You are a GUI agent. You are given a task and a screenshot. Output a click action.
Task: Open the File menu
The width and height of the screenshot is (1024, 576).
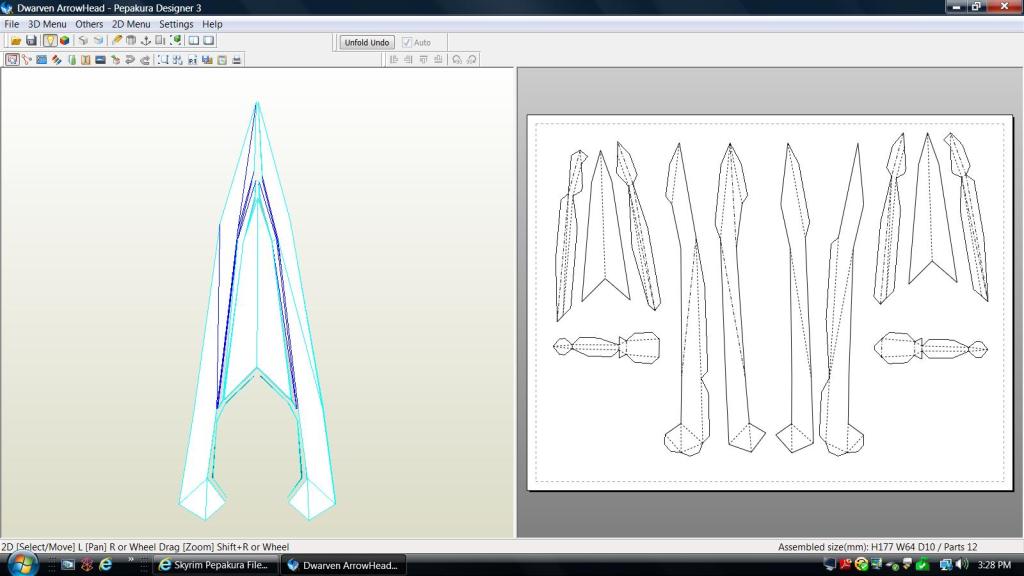pos(12,24)
